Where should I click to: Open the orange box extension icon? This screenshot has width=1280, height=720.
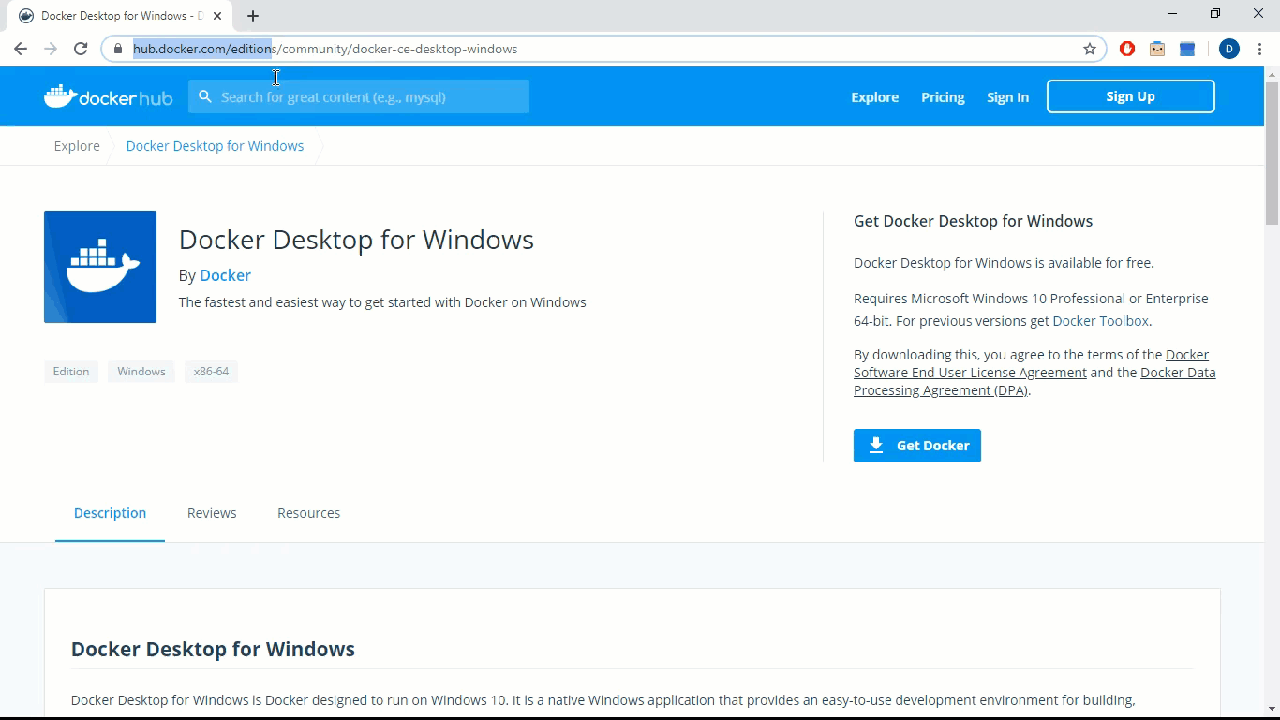(x=1158, y=48)
